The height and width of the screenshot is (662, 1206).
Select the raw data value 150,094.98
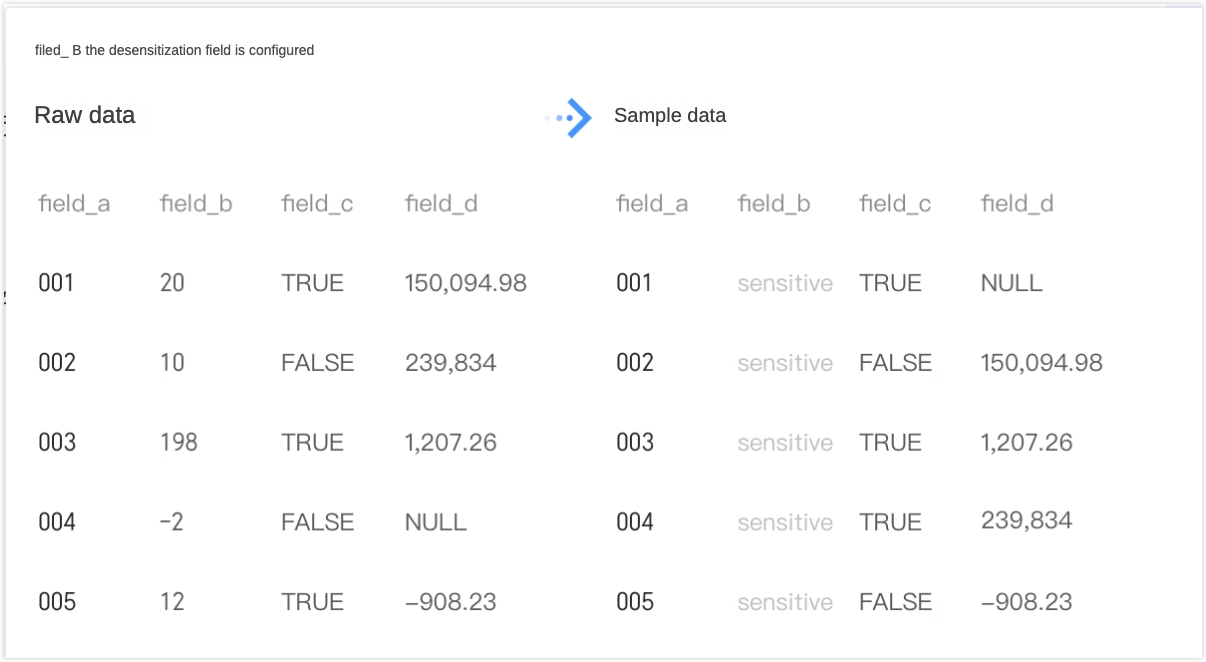coord(466,283)
